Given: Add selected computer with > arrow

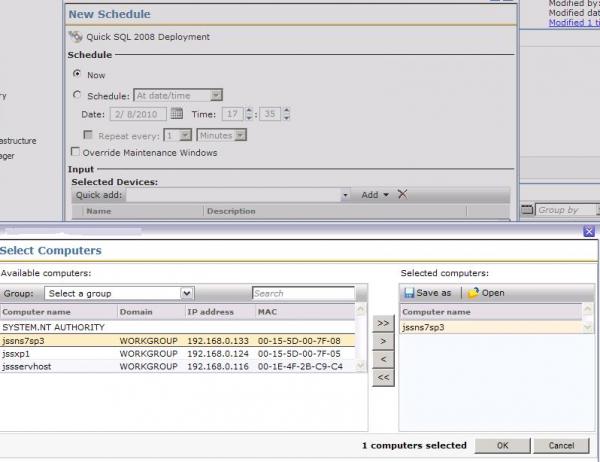Looking at the screenshot, I should 383,341.
